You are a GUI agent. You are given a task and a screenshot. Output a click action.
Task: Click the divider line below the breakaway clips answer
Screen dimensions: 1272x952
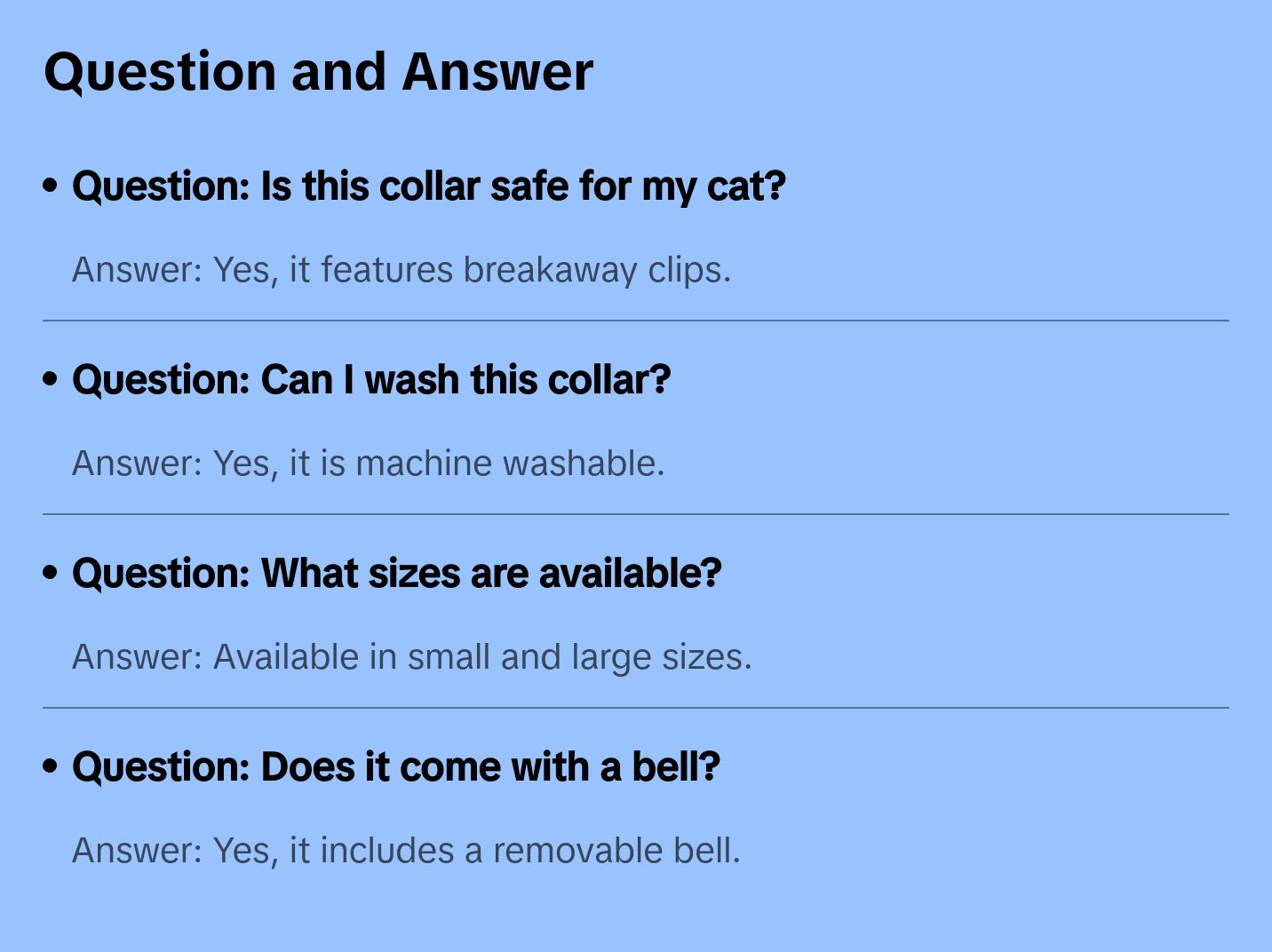[x=635, y=321]
